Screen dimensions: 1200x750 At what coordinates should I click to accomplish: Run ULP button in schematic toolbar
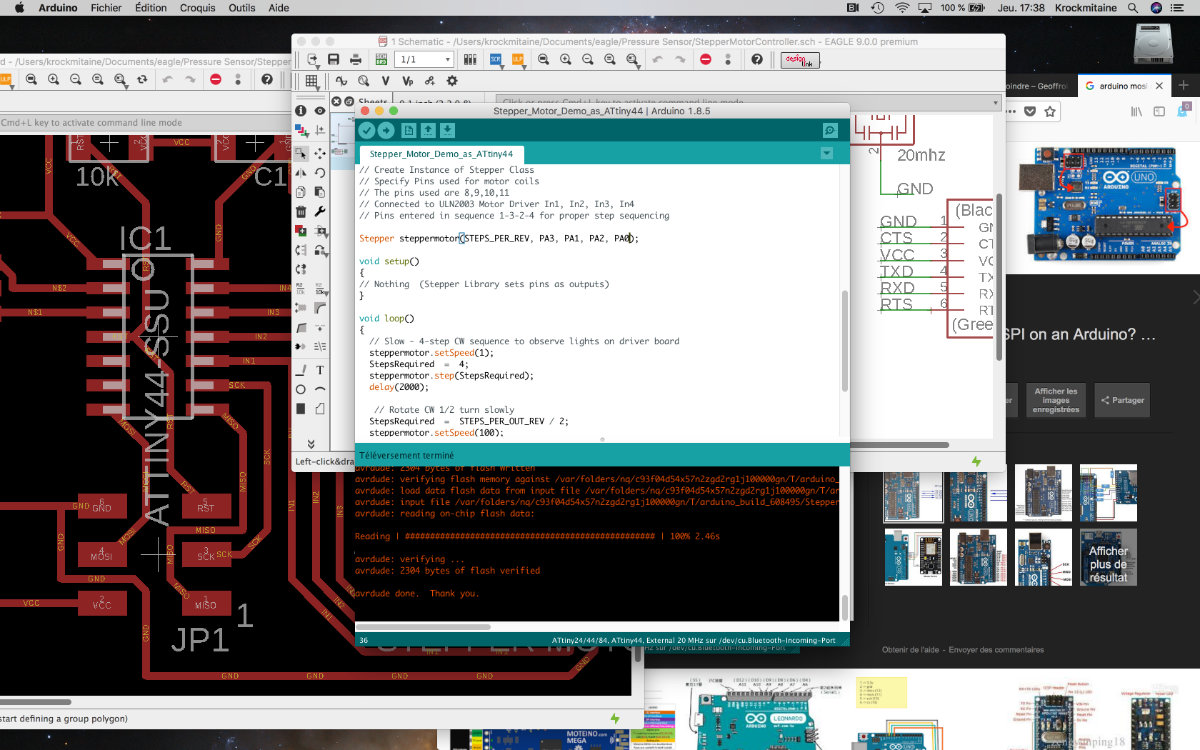518,60
